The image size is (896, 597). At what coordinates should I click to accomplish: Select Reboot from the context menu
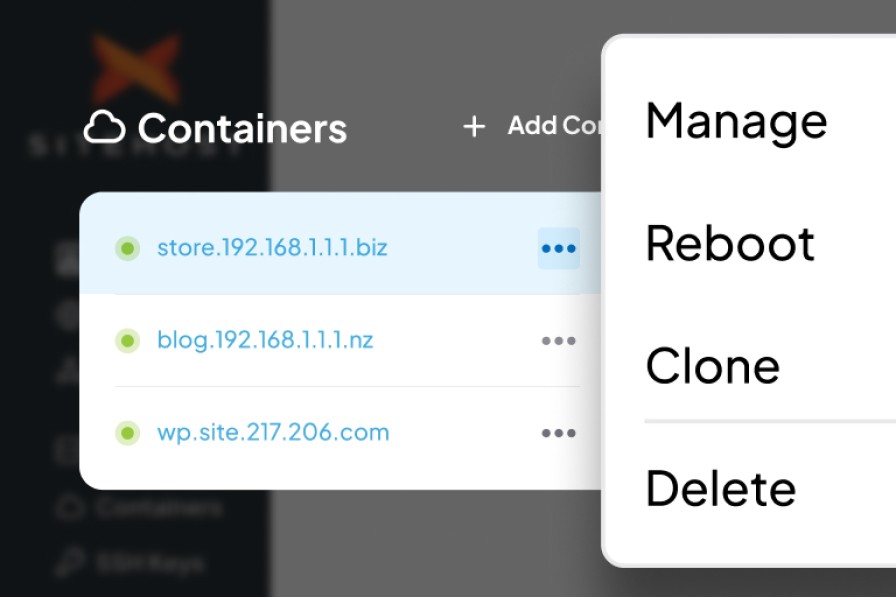(x=731, y=243)
